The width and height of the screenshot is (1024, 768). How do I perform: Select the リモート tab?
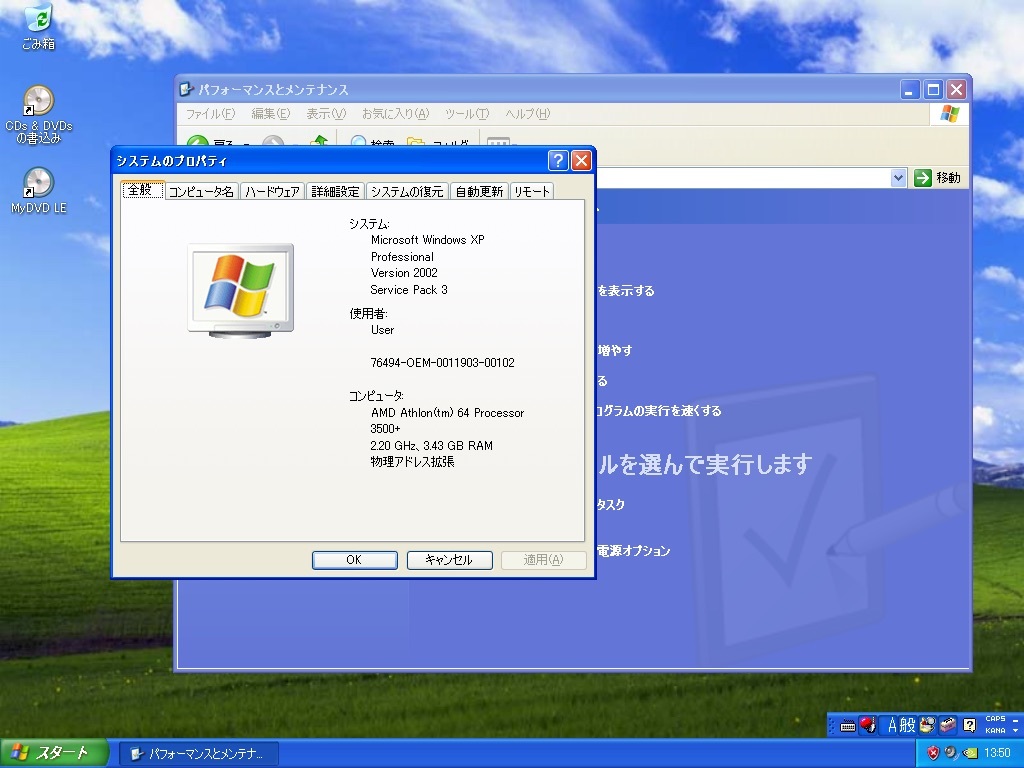[x=532, y=191]
